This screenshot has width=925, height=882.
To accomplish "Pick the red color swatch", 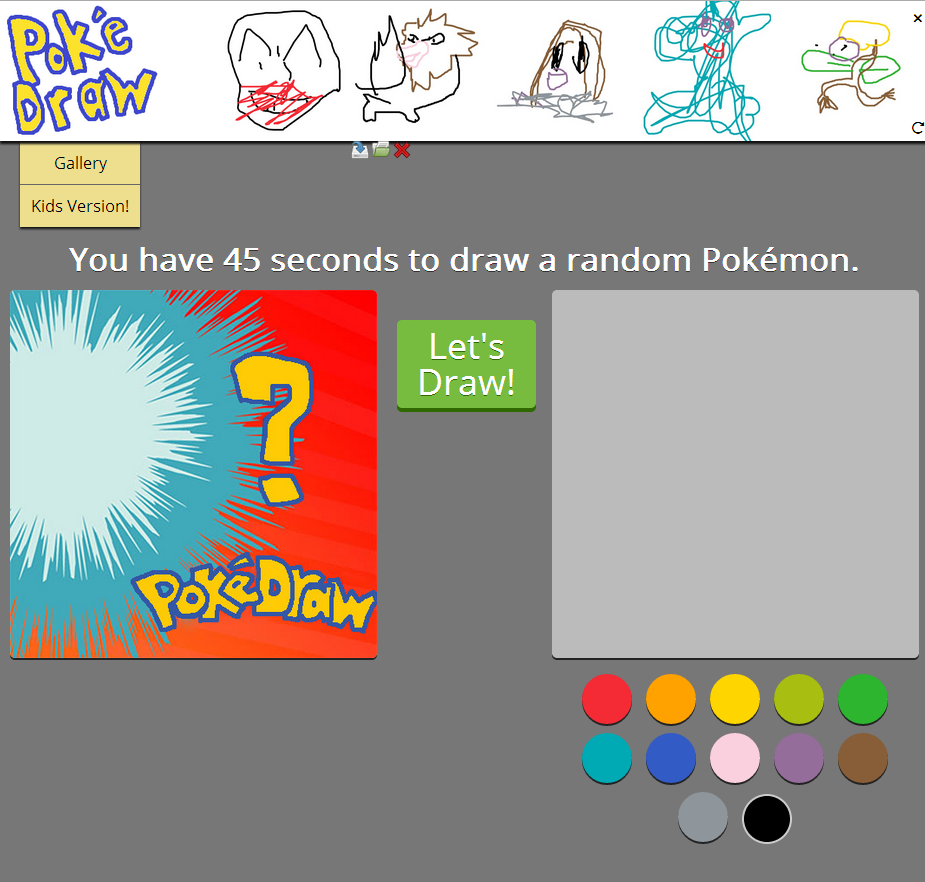I will coord(607,699).
